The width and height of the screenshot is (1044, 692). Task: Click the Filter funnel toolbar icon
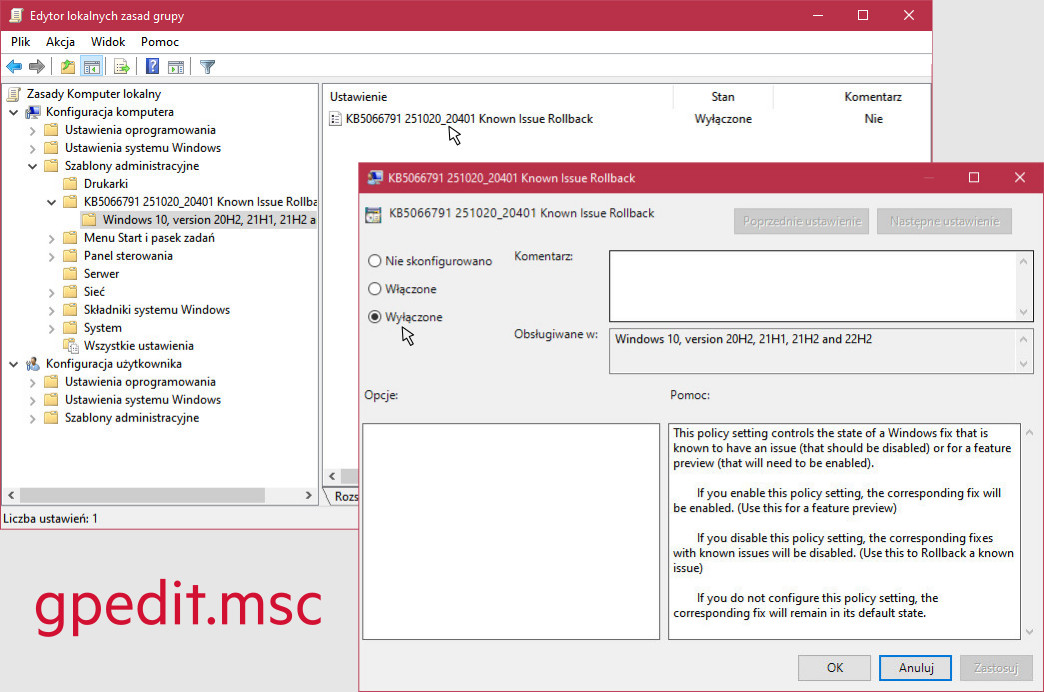coord(207,67)
